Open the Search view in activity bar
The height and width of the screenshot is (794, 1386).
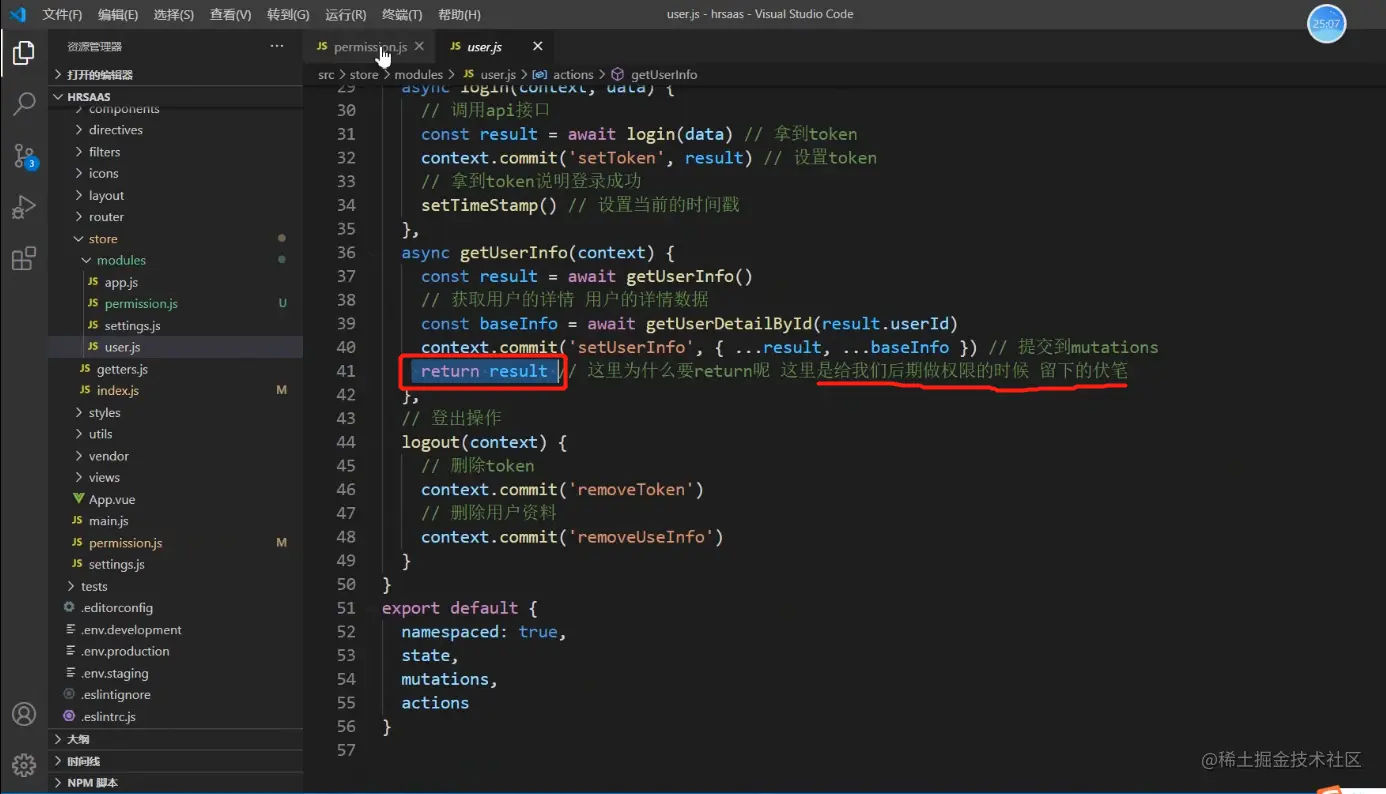tap(24, 103)
